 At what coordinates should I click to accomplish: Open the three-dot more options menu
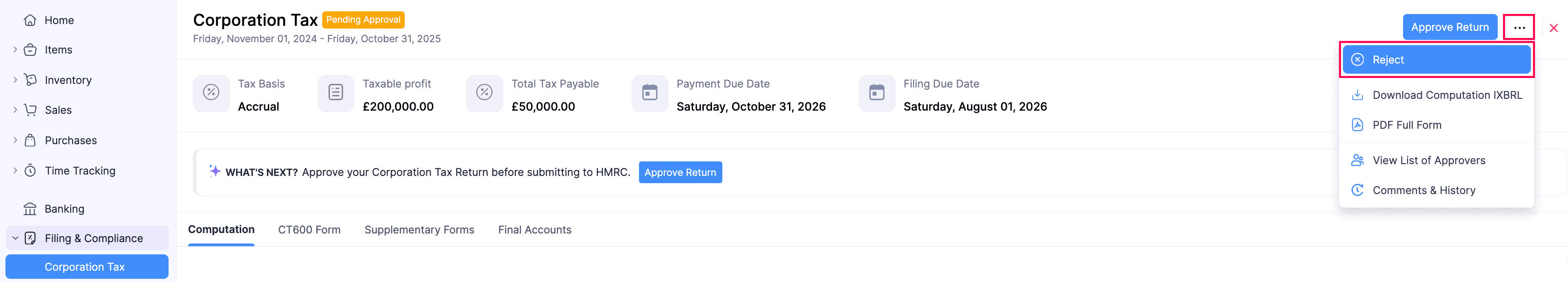click(x=1519, y=28)
